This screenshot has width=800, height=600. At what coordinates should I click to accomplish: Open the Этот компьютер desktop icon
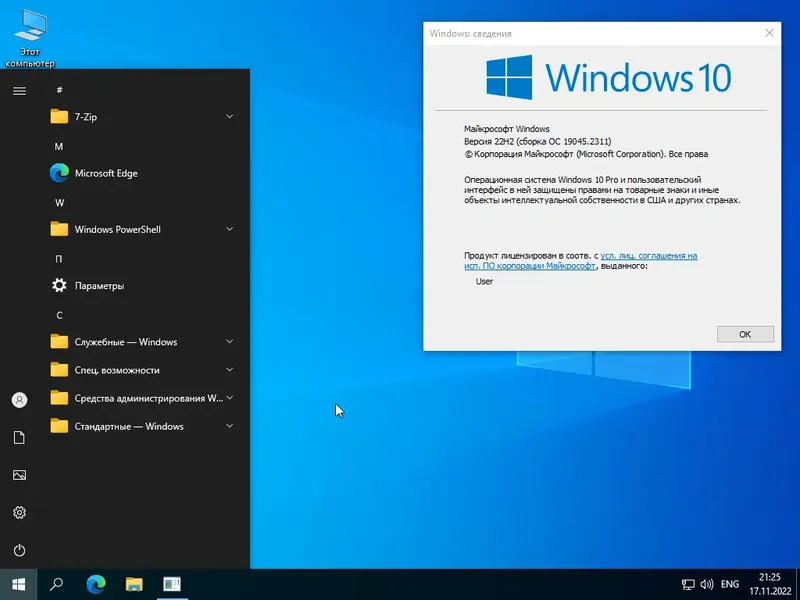30,25
